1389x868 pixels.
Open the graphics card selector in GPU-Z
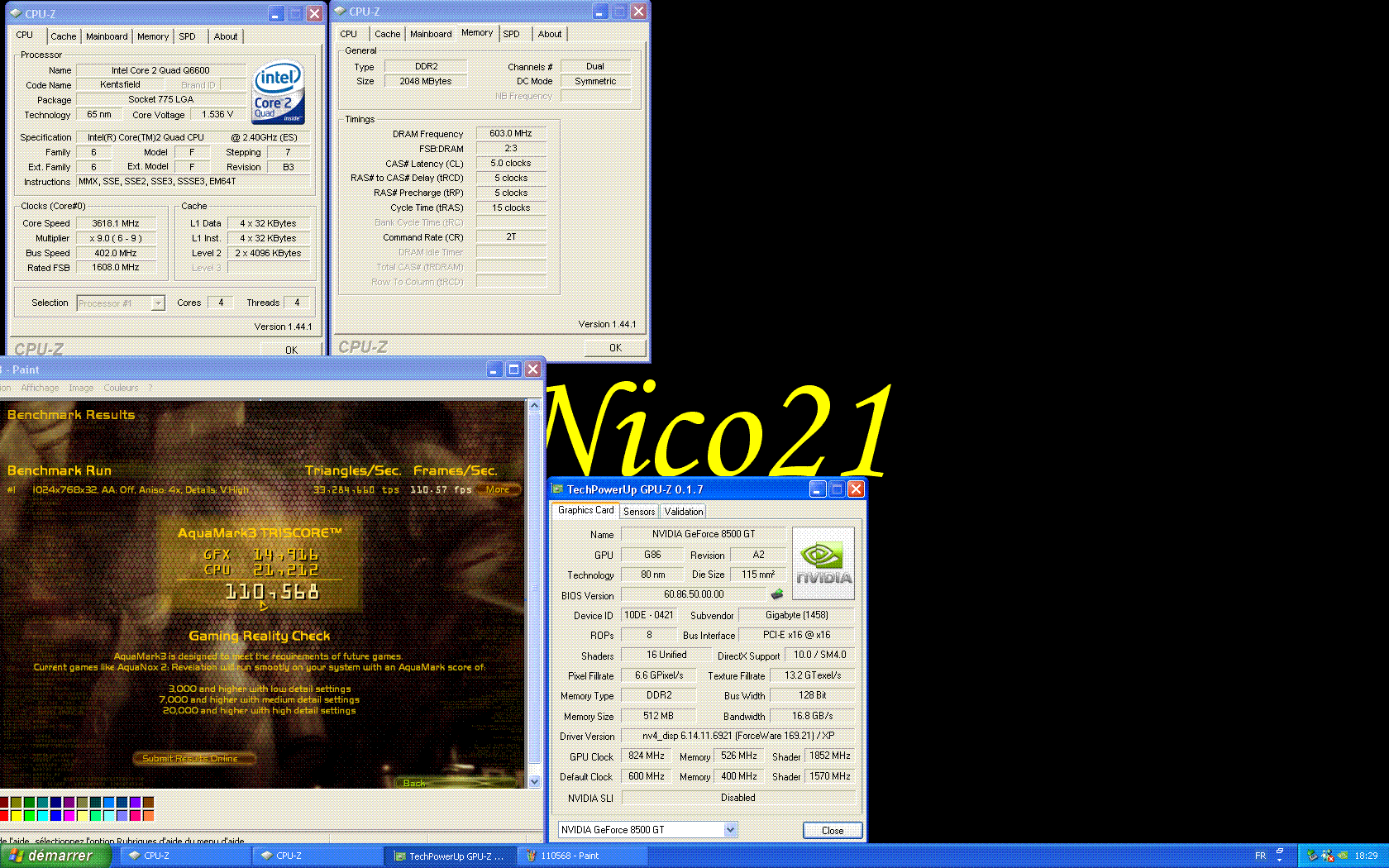click(730, 830)
